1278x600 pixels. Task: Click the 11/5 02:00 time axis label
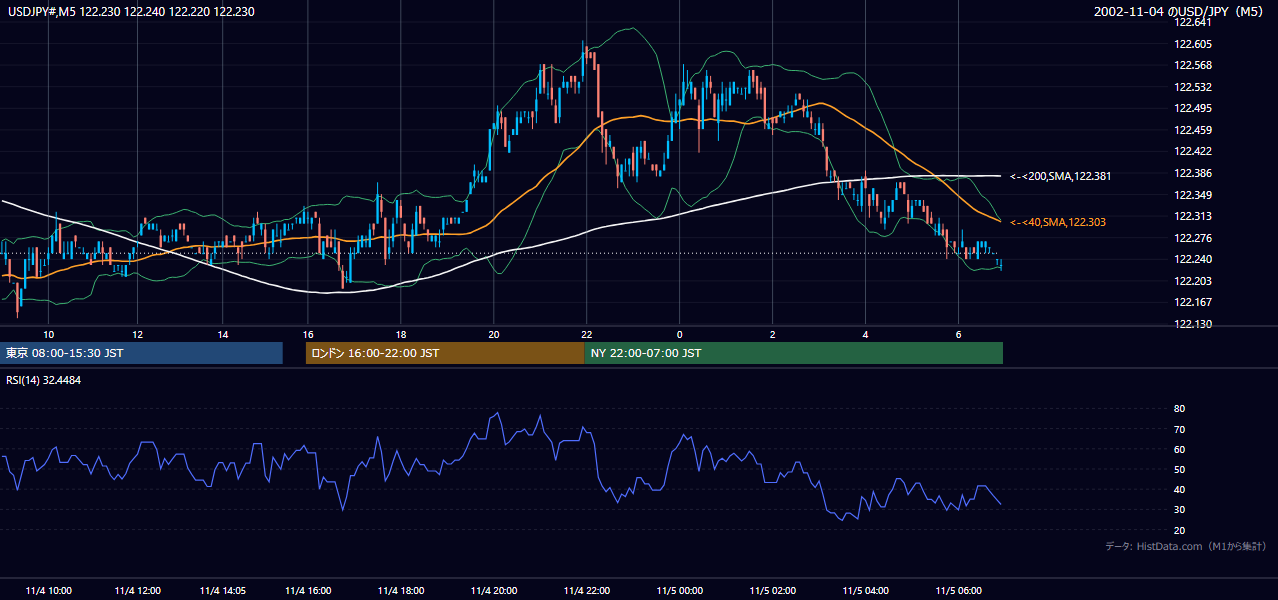click(x=772, y=591)
